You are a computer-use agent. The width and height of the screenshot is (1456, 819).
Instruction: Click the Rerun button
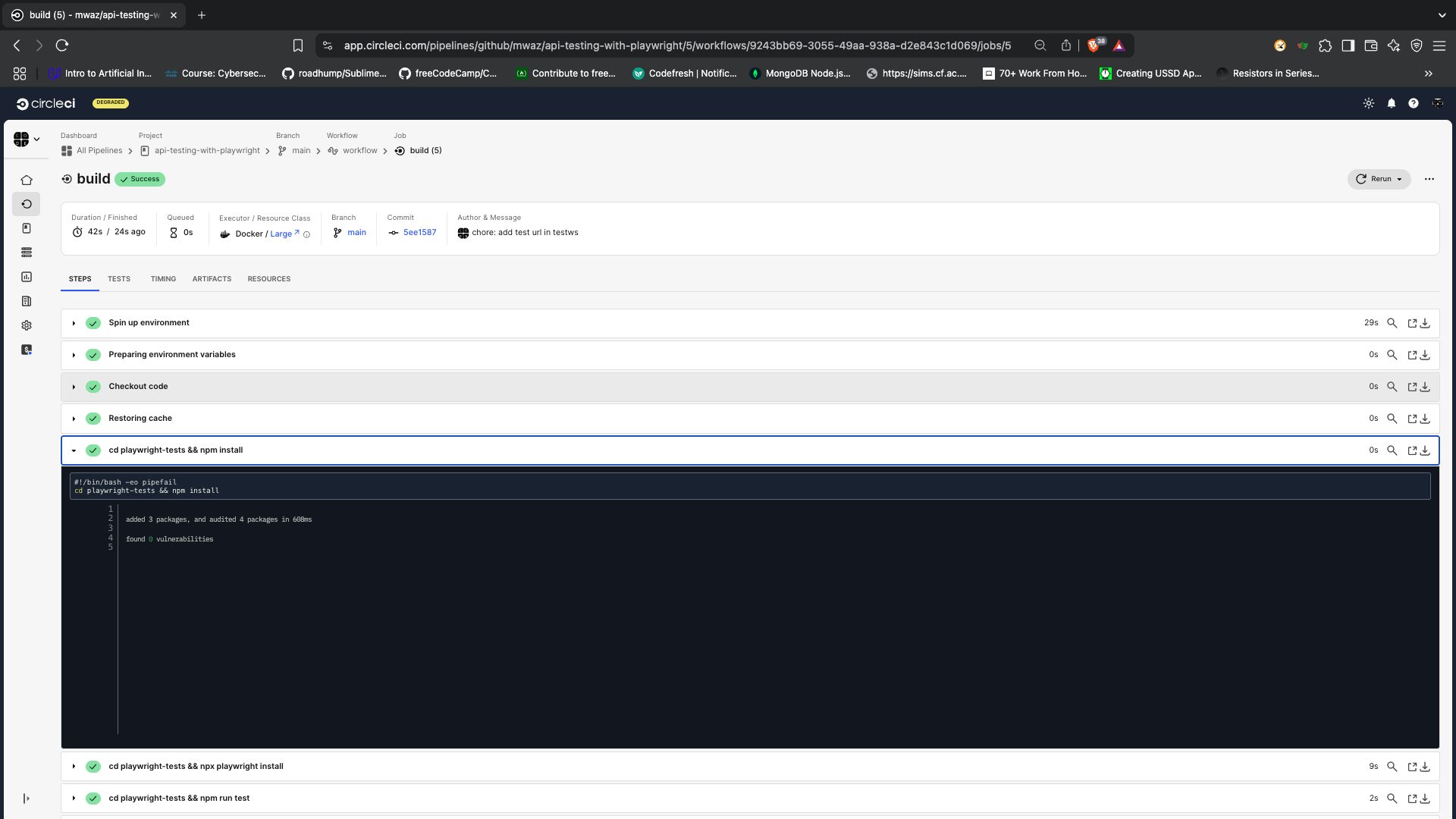point(1376,179)
